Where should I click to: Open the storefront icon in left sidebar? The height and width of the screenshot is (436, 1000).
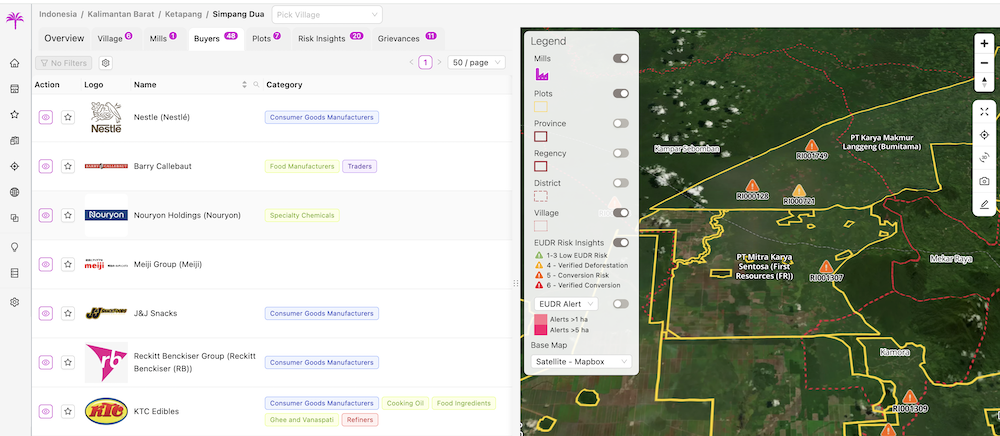pyautogui.click(x=15, y=89)
